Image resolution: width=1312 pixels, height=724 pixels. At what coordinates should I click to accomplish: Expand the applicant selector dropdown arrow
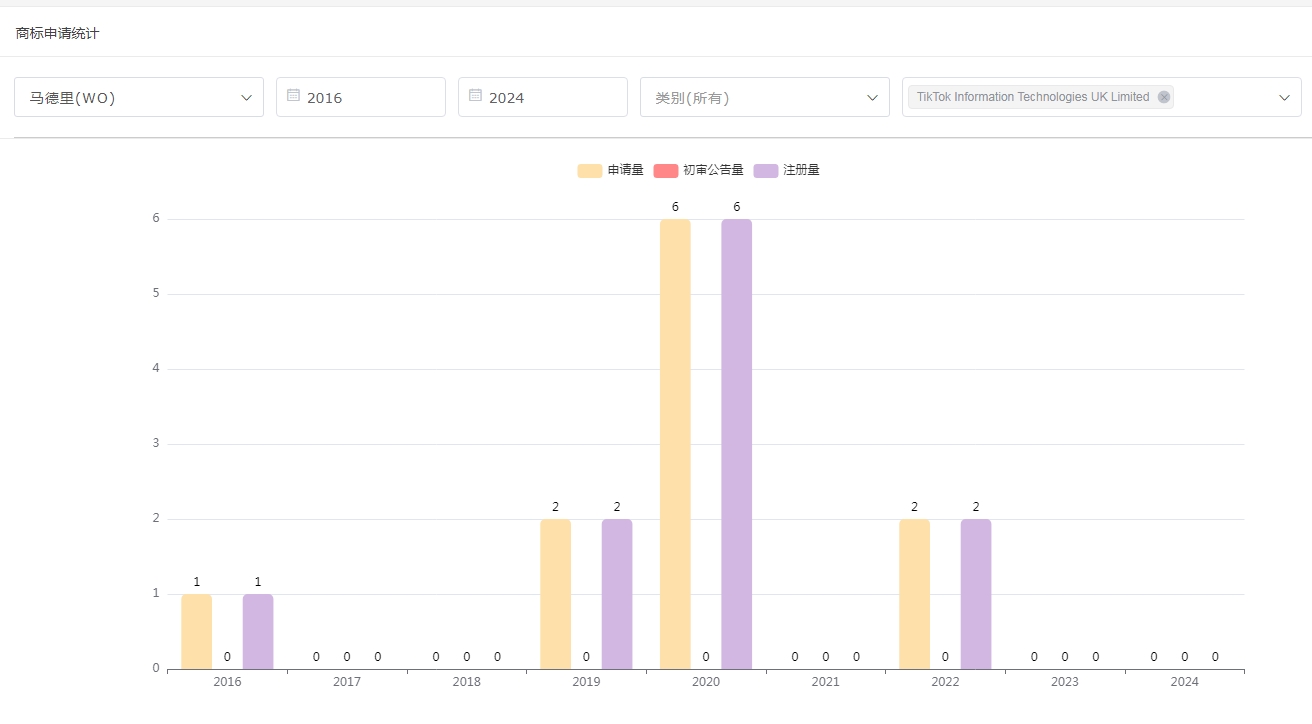(1284, 97)
